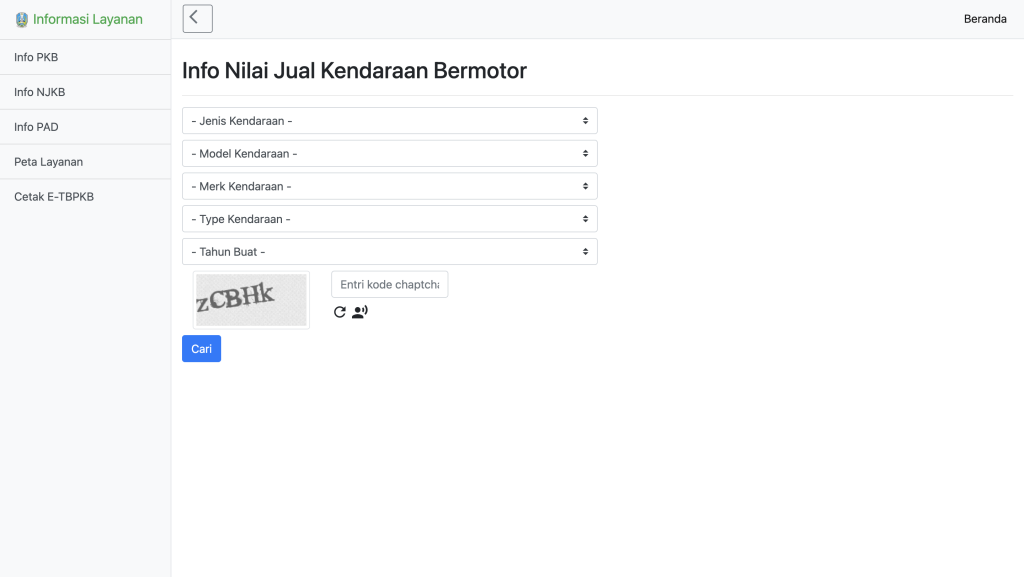The height and width of the screenshot is (577, 1024).
Task: Expand the Tahun Buat dropdown
Action: (x=389, y=252)
